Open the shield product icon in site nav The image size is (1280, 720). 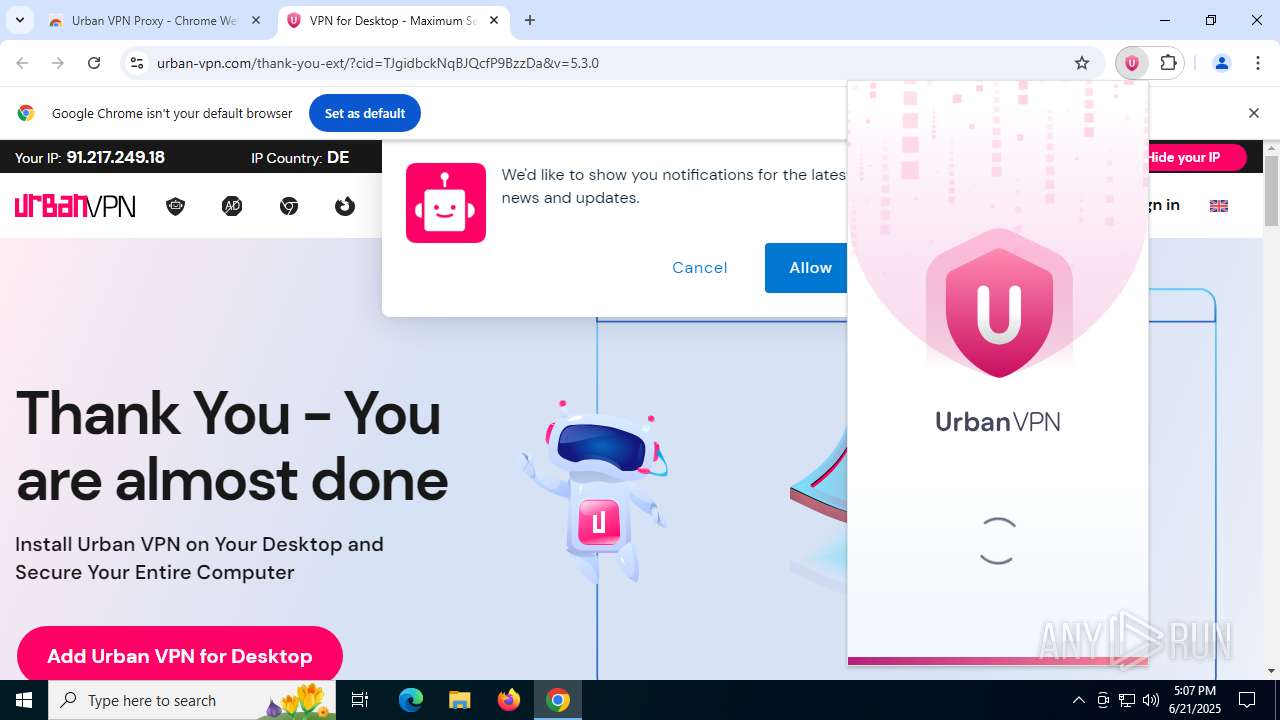pyautogui.click(x=176, y=206)
